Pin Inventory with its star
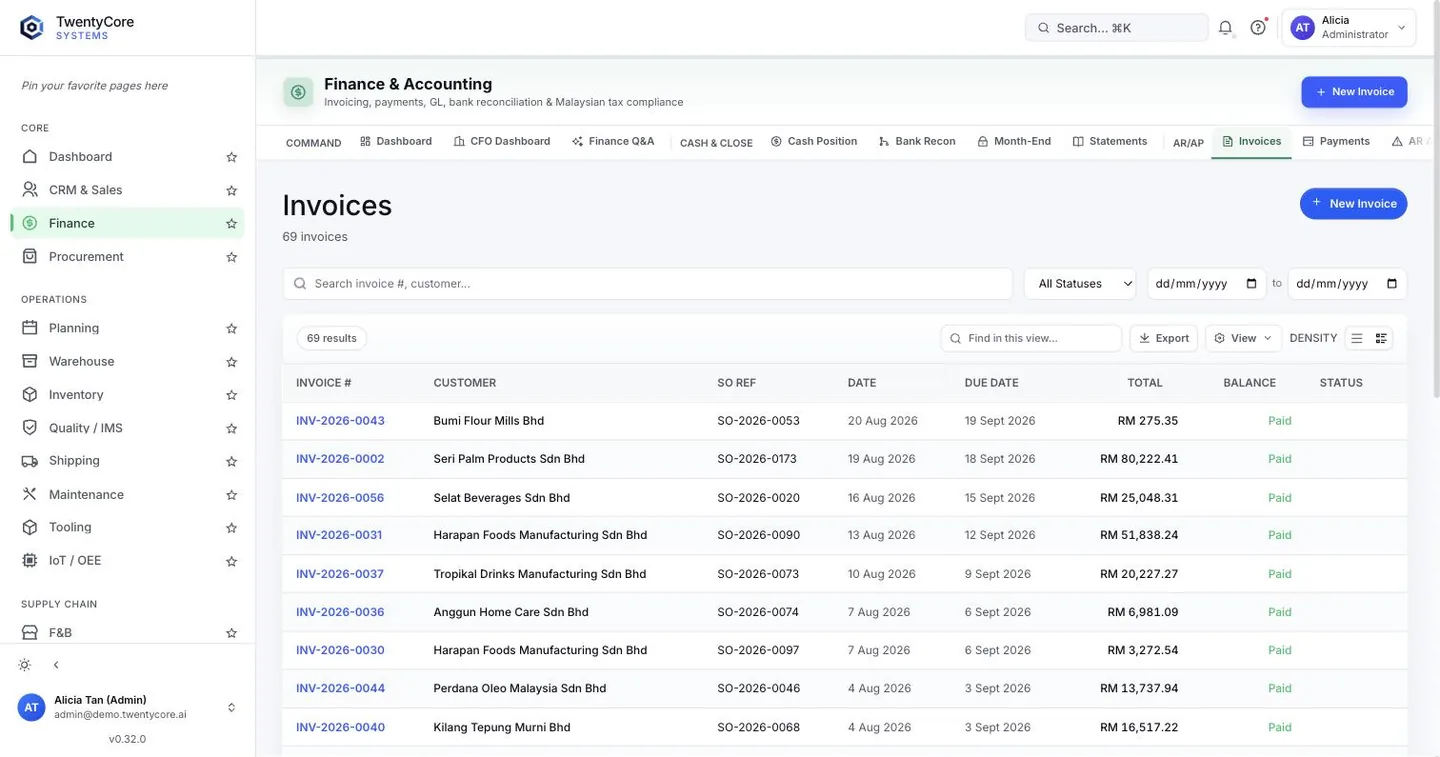The height and width of the screenshot is (757, 1440). (x=231, y=395)
